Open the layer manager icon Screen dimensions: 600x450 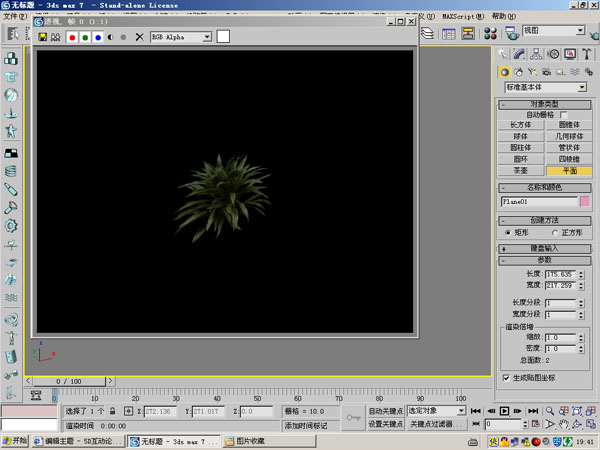click(427, 33)
